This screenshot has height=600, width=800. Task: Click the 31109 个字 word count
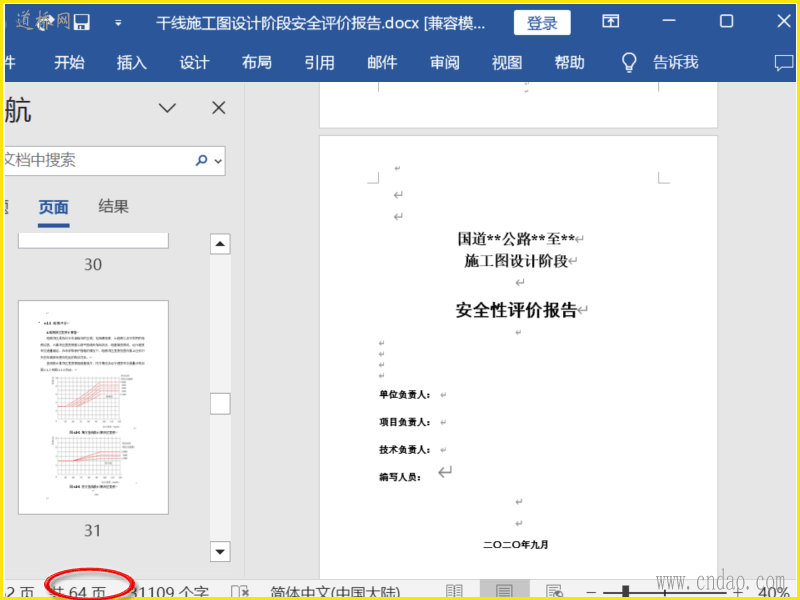(169, 593)
